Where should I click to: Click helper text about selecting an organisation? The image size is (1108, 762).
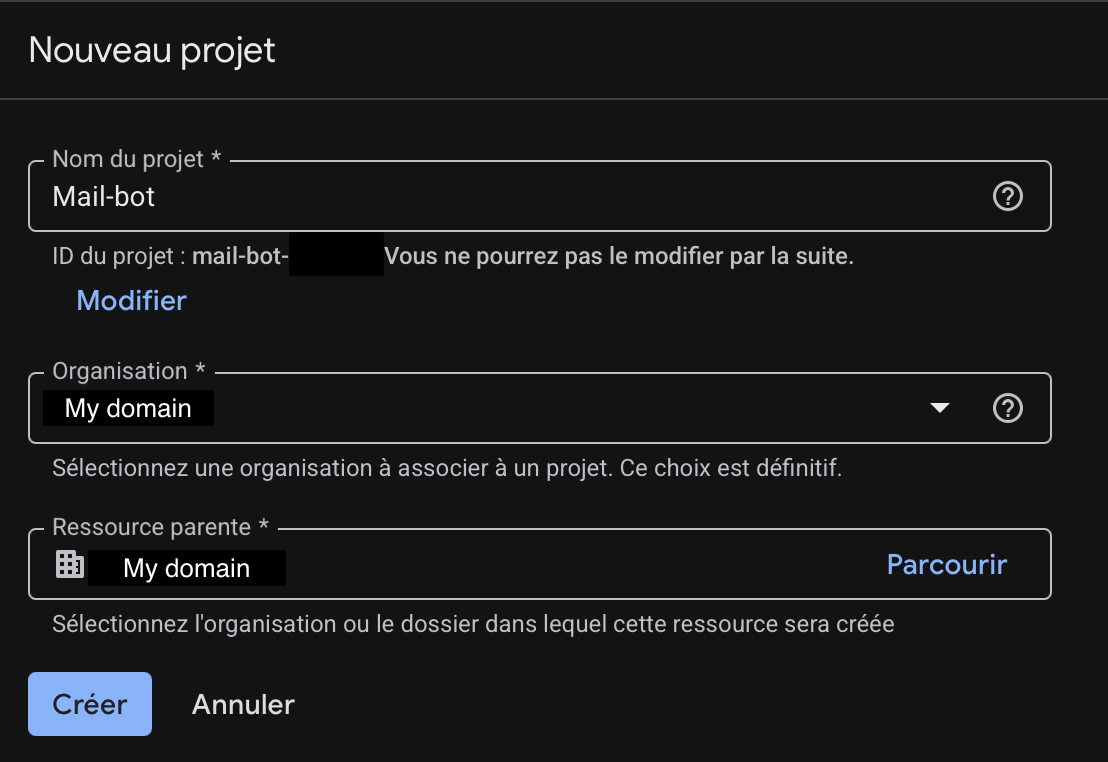pyautogui.click(x=447, y=468)
